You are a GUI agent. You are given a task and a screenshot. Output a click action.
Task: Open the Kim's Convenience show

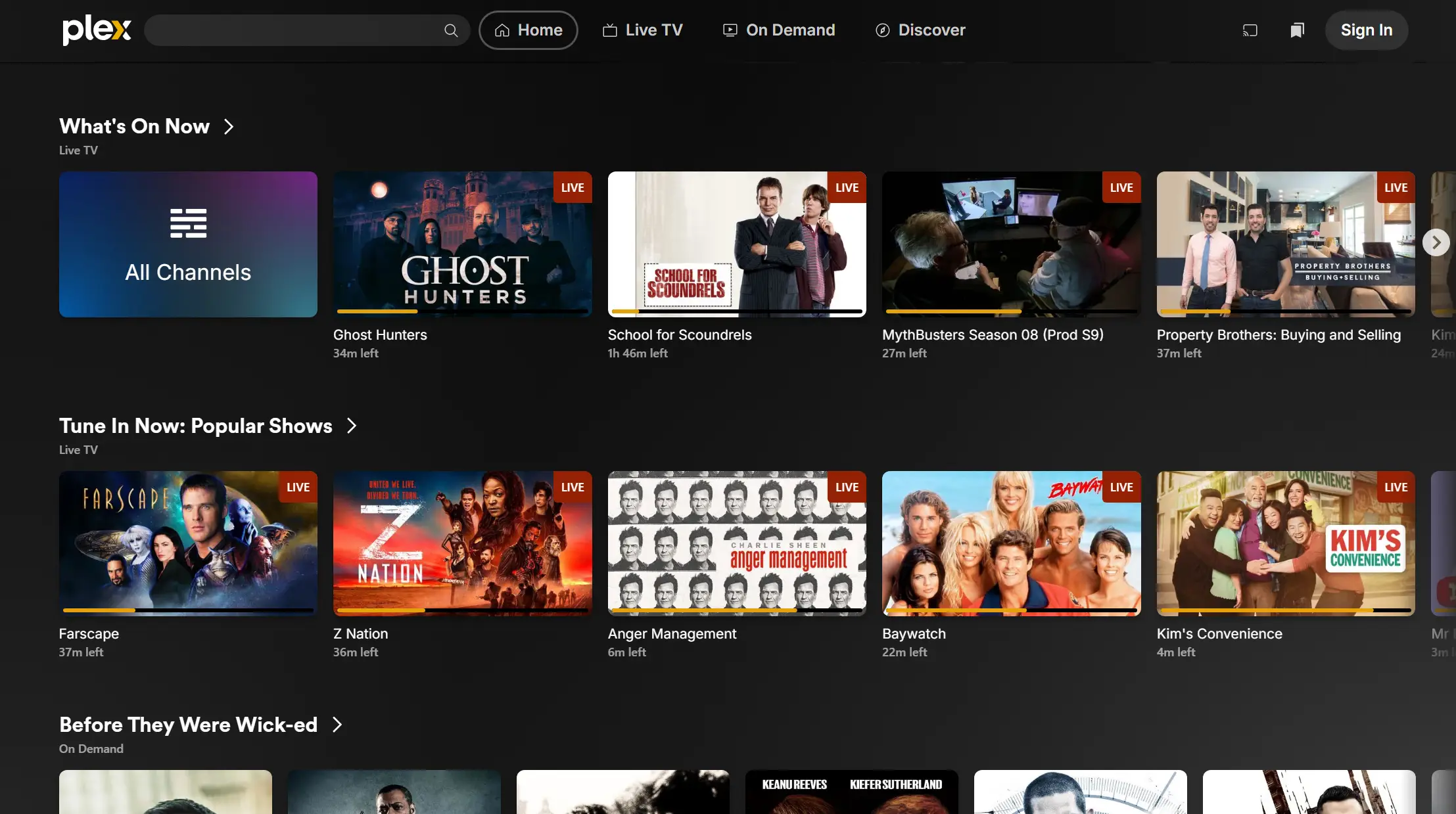[x=1286, y=543]
